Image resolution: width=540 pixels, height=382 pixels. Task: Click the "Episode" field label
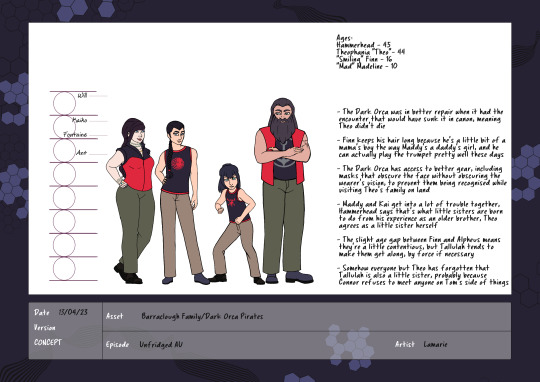(117, 344)
